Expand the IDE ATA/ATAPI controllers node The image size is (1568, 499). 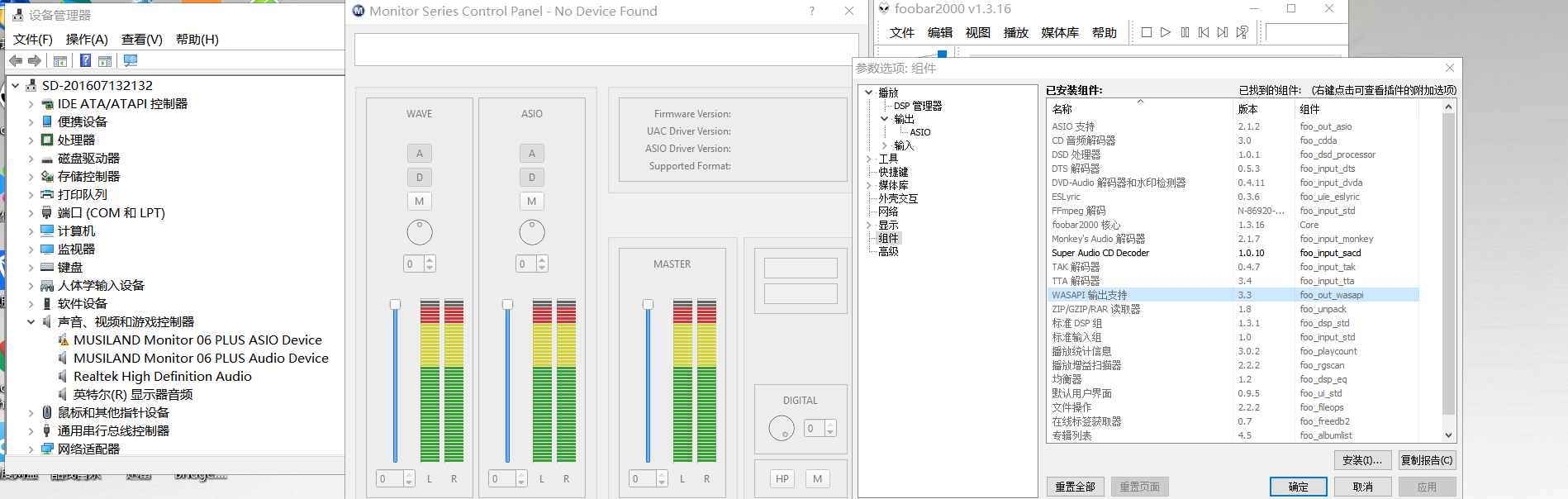pyautogui.click(x=31, y=104)
